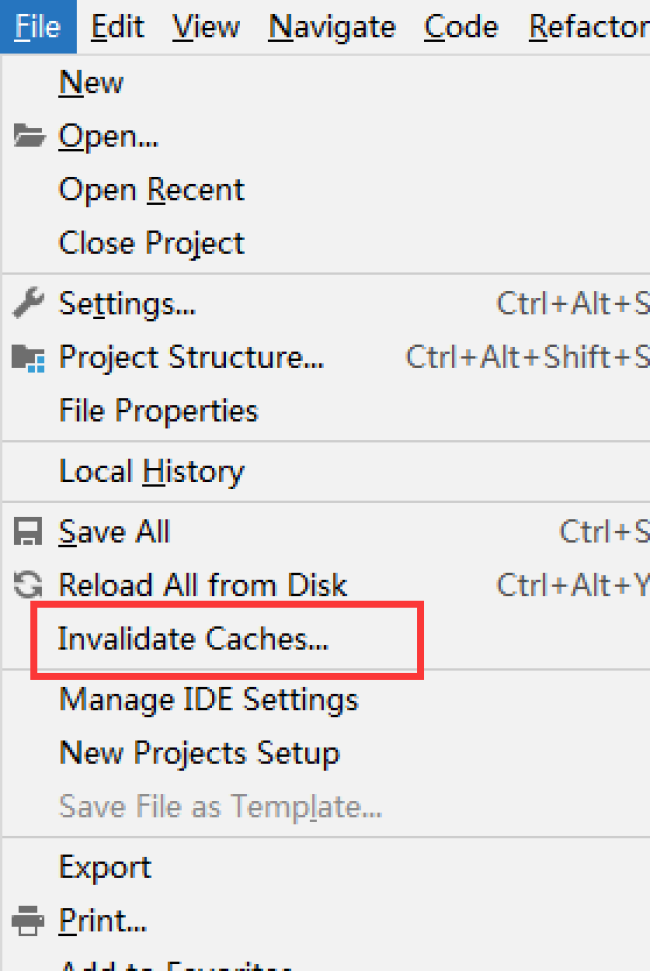Click the Export menu entry
This screenshot has height=971, width=650.
[x=105, y=866]
